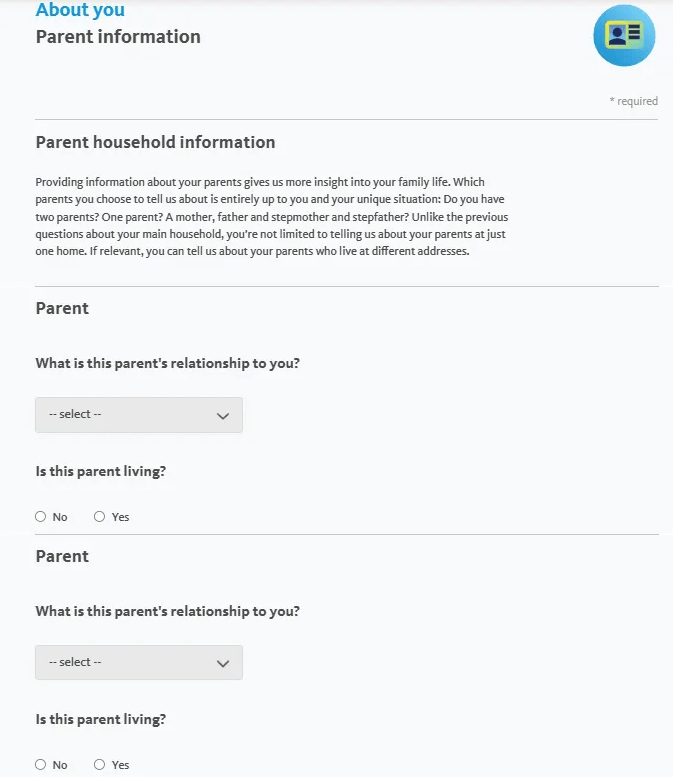Open second parent's relationship dropdown
Screen dimensions: 673x777
point(139,663)
